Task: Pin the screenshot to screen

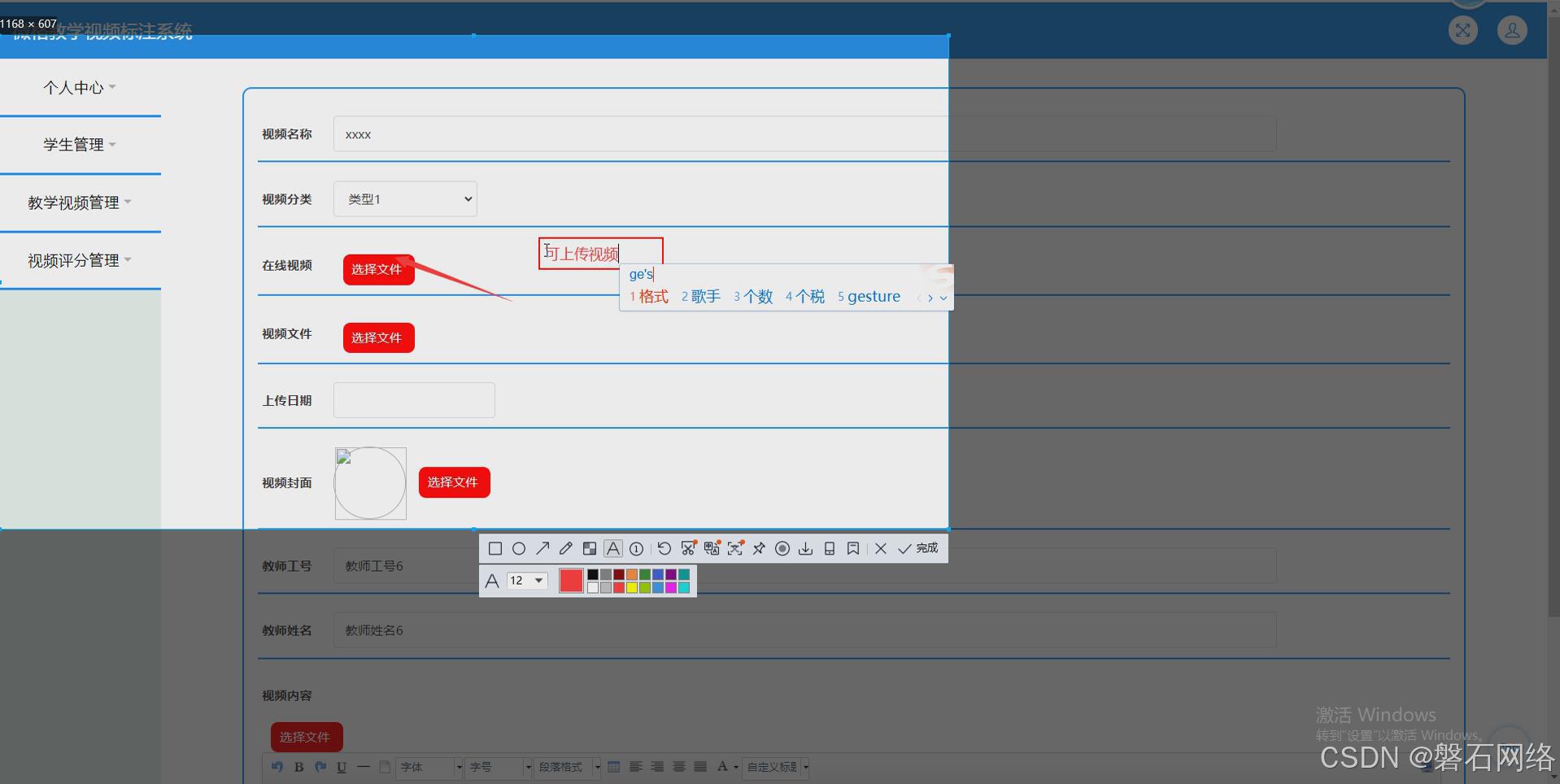Action: tap(758, 548)
